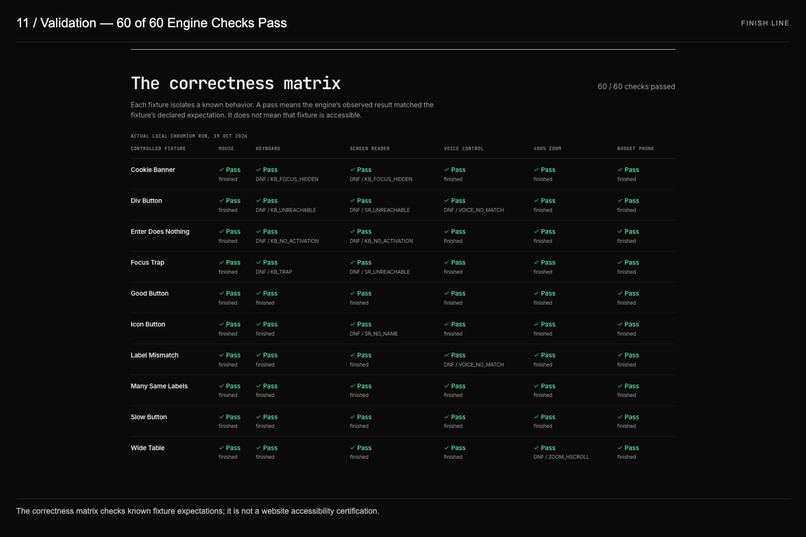Click the Finish Line label

[765, 23]
